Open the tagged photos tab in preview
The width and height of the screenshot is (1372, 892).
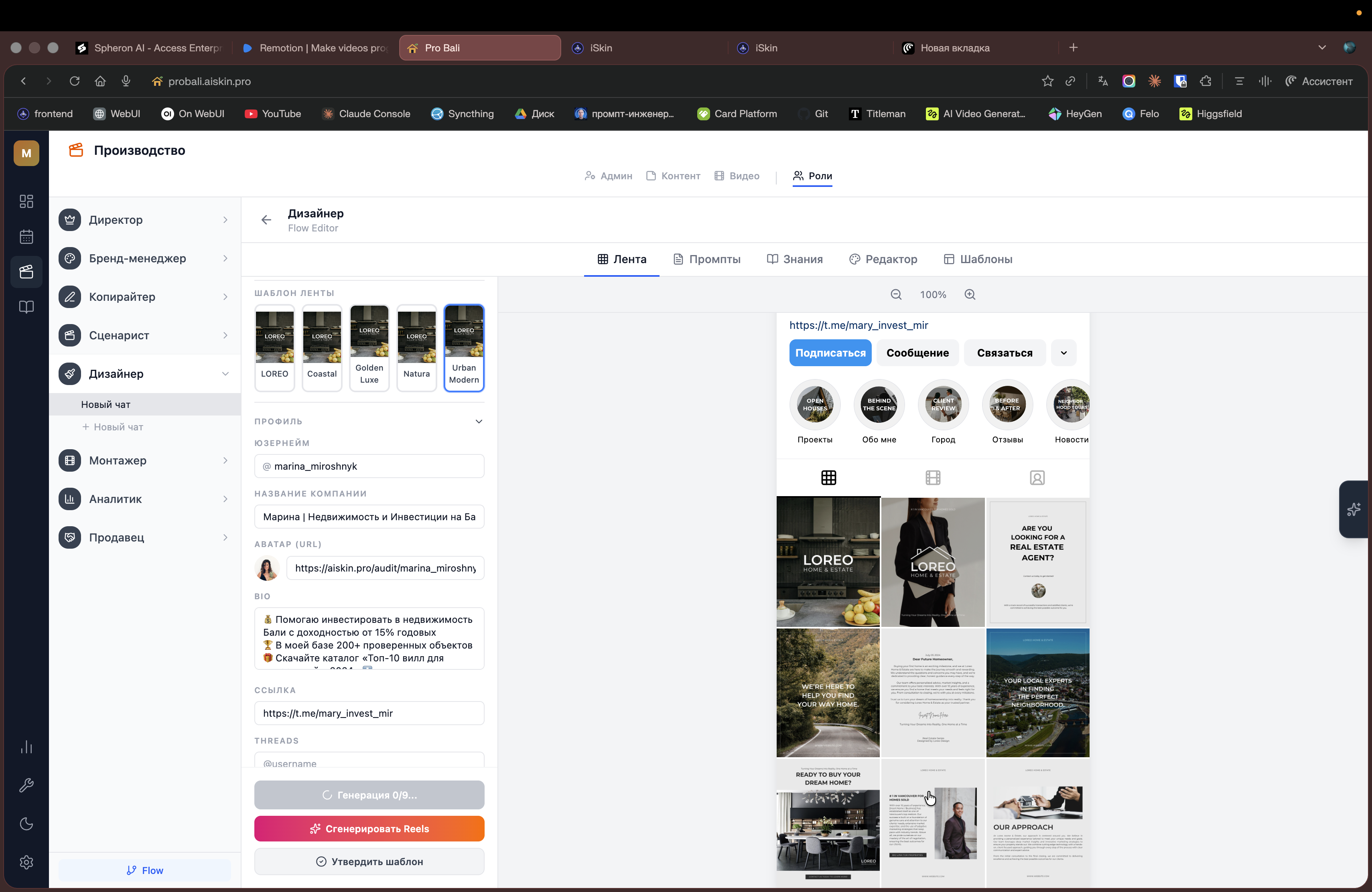coord(1037,478)
